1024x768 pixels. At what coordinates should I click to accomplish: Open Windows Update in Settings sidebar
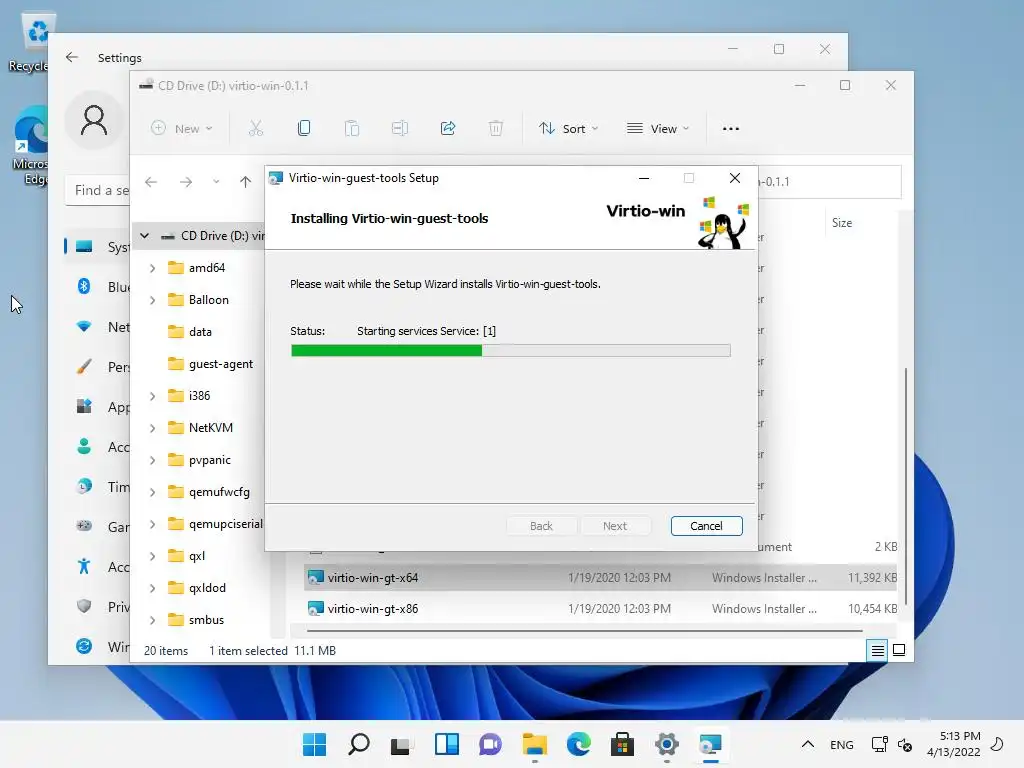pyautogui.click(x=98, y=647)
